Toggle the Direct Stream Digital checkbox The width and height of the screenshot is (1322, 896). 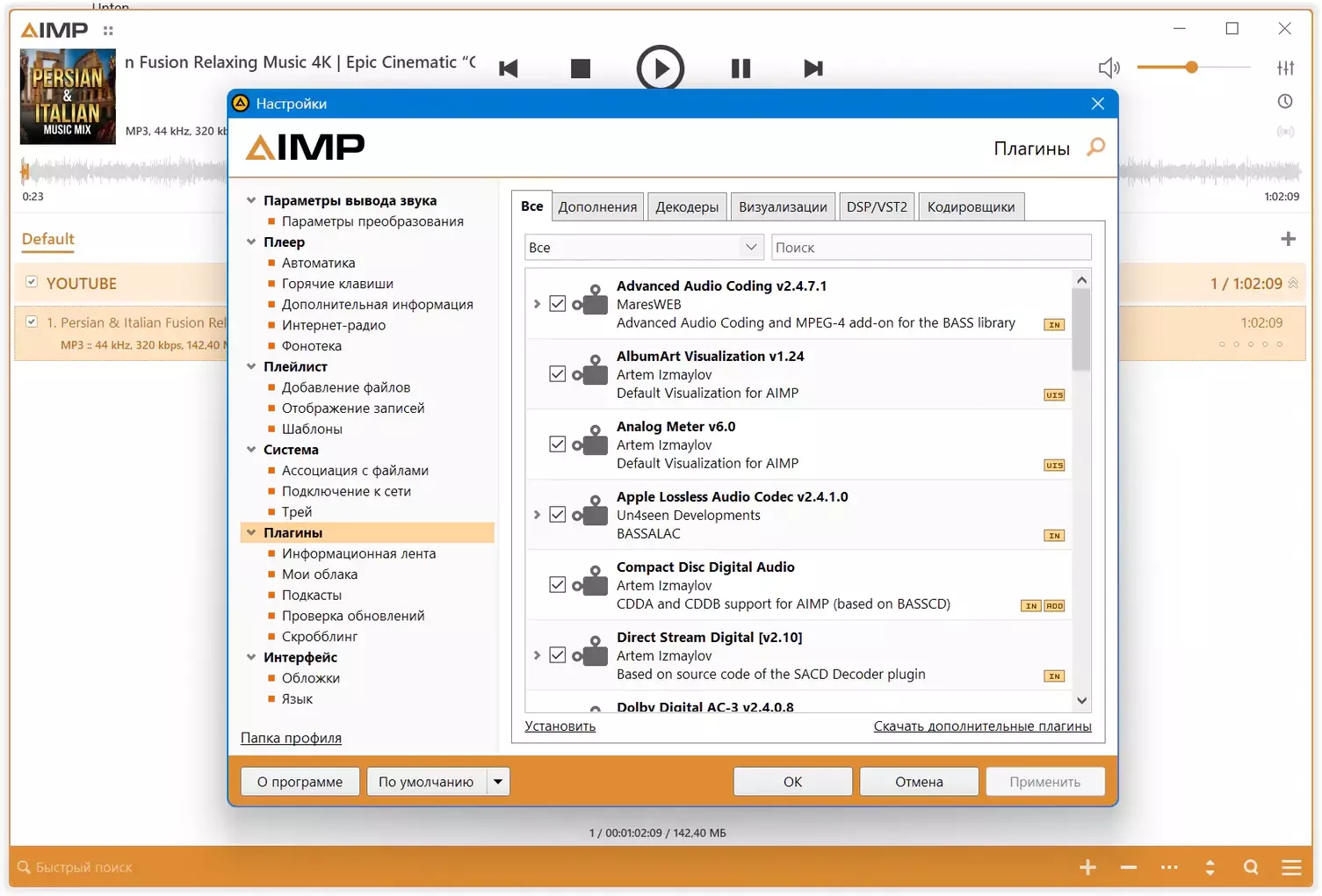[557, 655]
